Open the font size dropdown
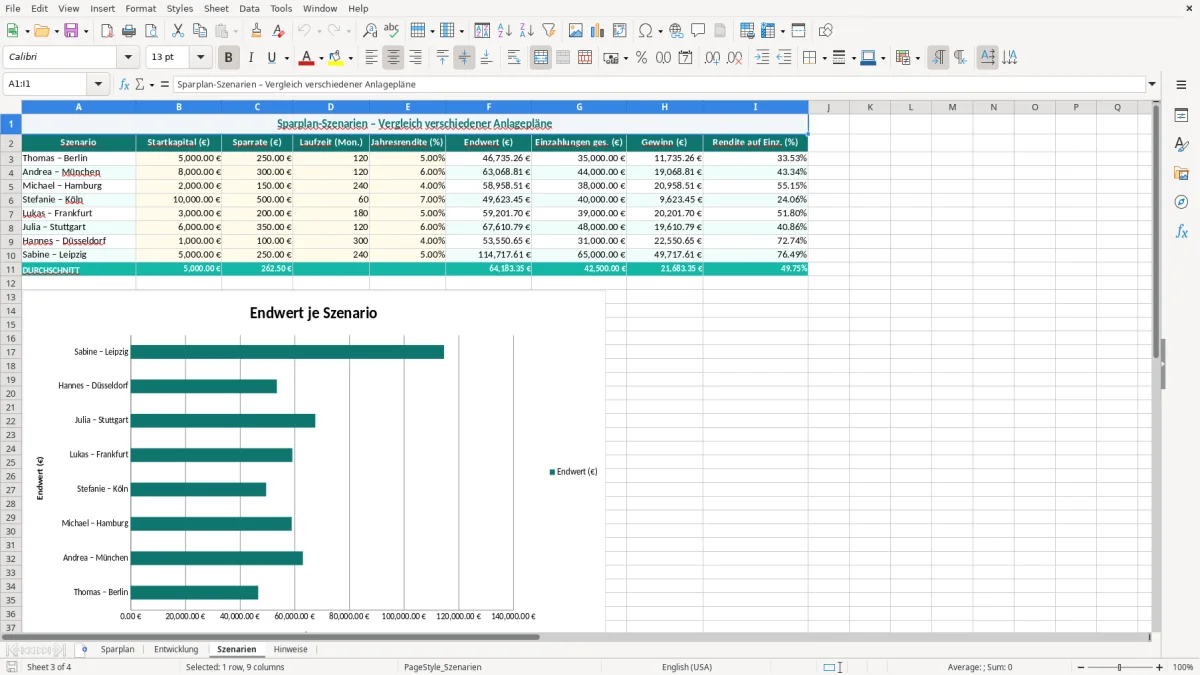 (x=201, y=58)
